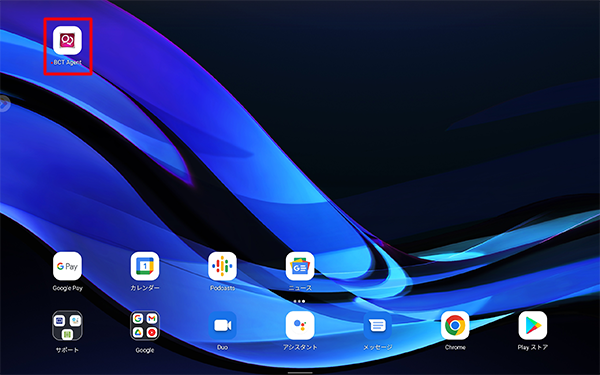Screen dimensions: 600x375
Task: Tap the Google G mini icon in folder
Action: 138,318
